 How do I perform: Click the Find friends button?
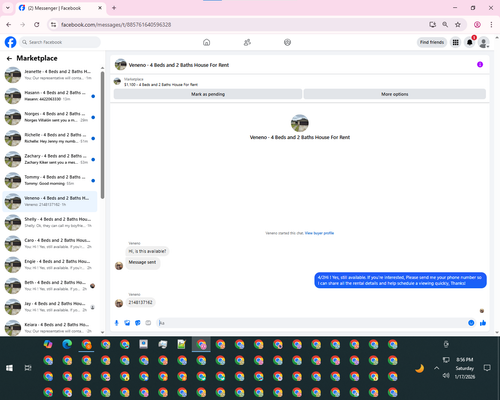click(x=432, y=42)
